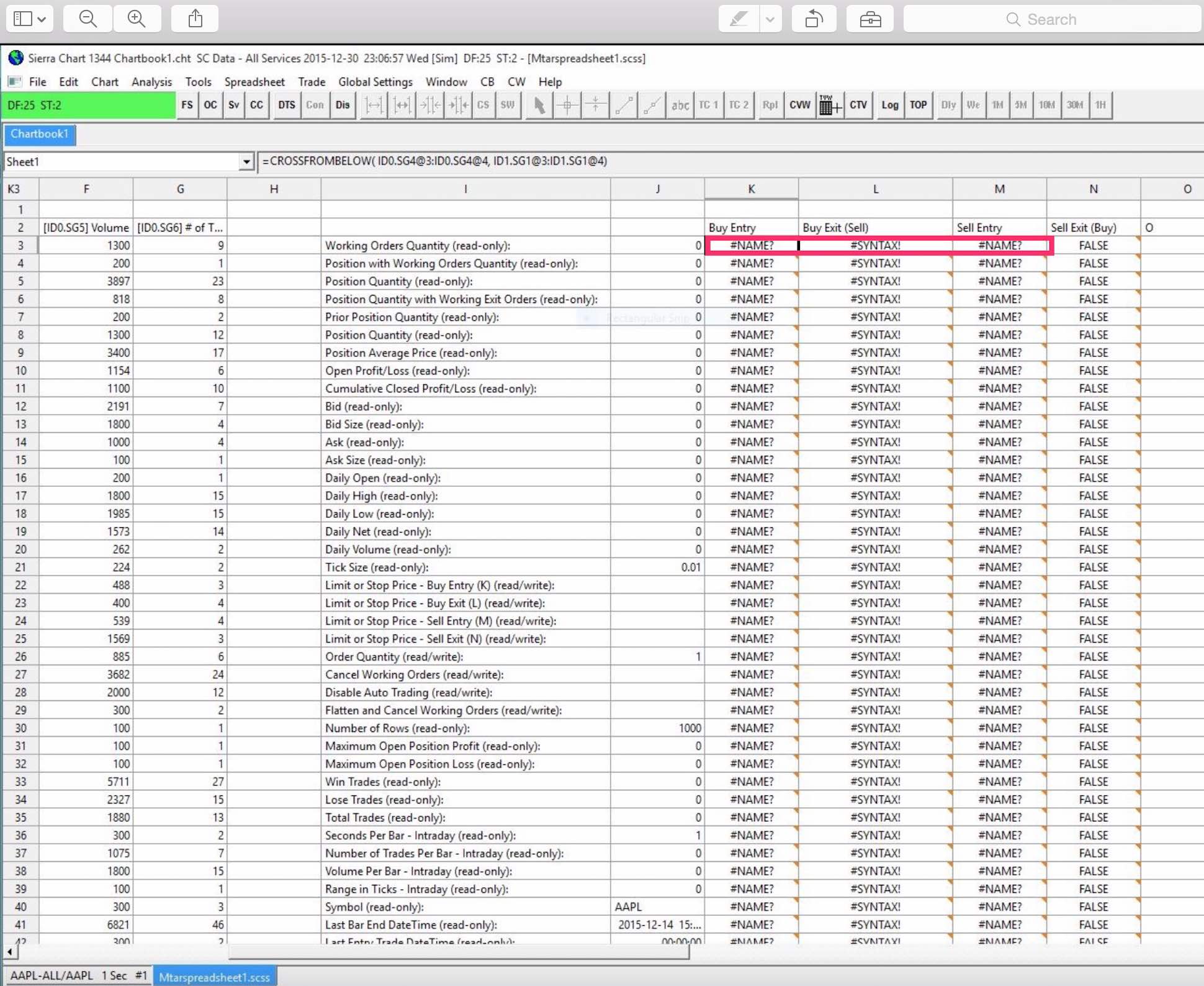Open the Spreadsheet menu
The image size is (1204, 986).
[x=254, y=82]
